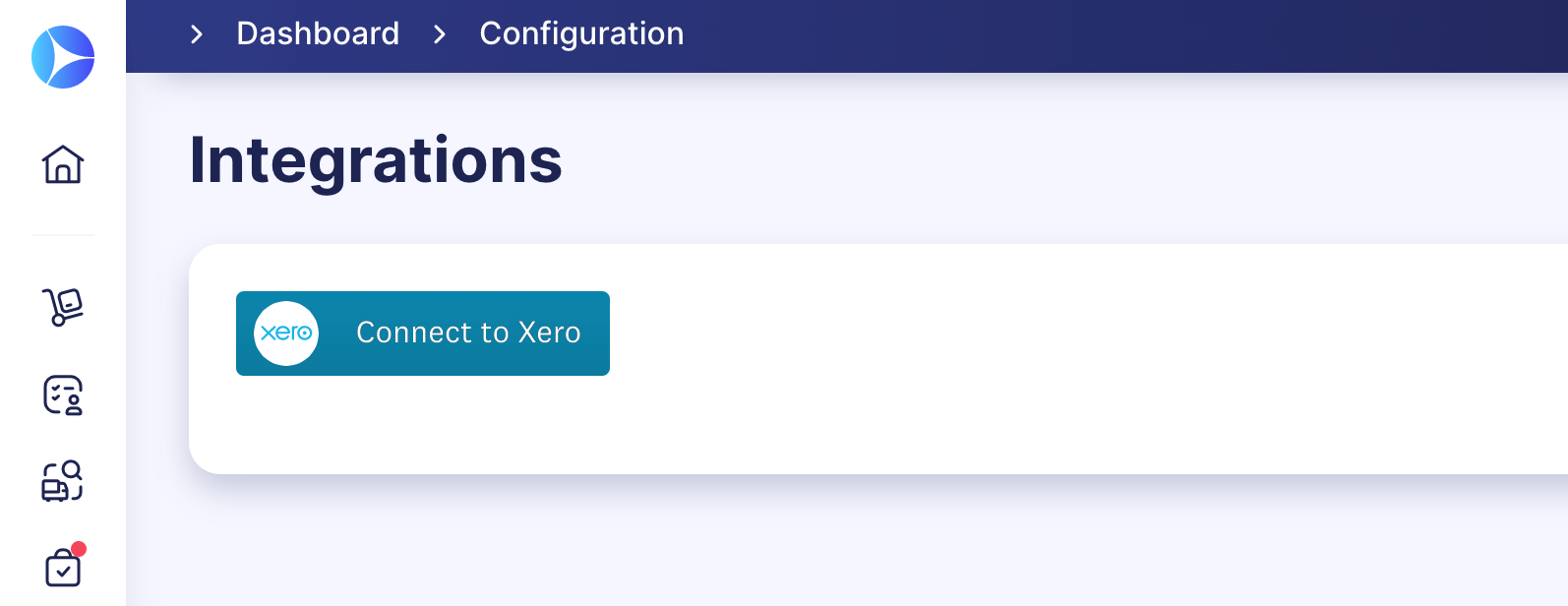This screenshot has width=1568, height=606.
Task: Click the chevron before Configuration
Action: (440, 34)
